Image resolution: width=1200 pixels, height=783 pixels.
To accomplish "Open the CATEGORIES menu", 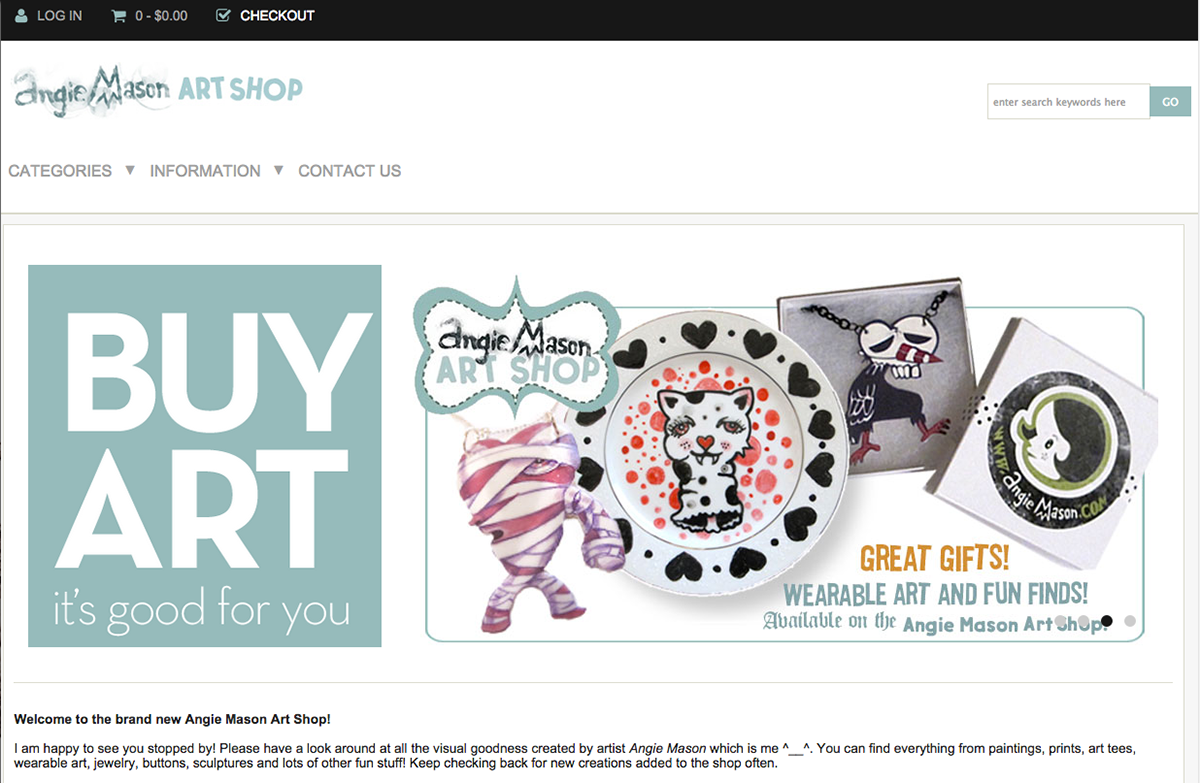I will click(60, 171).
